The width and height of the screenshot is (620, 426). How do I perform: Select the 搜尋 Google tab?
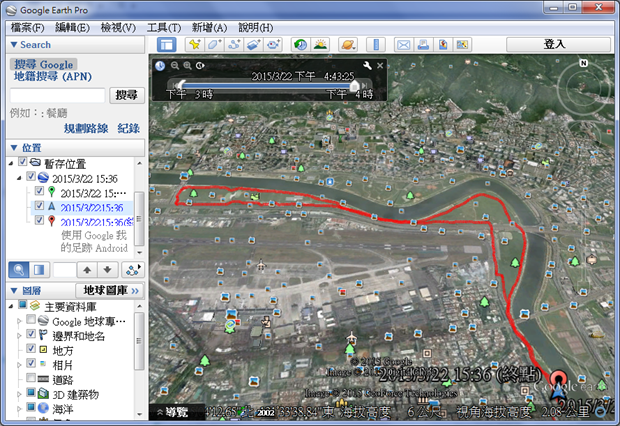[43, 64]
